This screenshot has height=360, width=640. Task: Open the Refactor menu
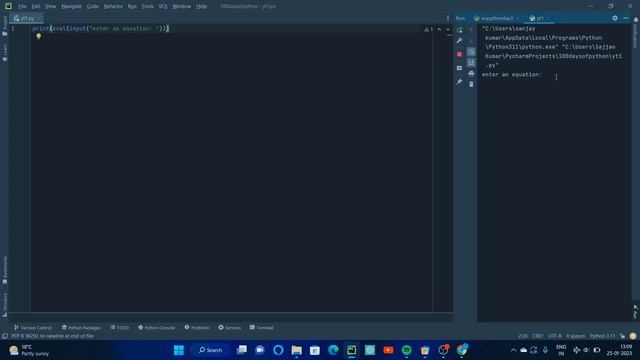tap(113, 7)
